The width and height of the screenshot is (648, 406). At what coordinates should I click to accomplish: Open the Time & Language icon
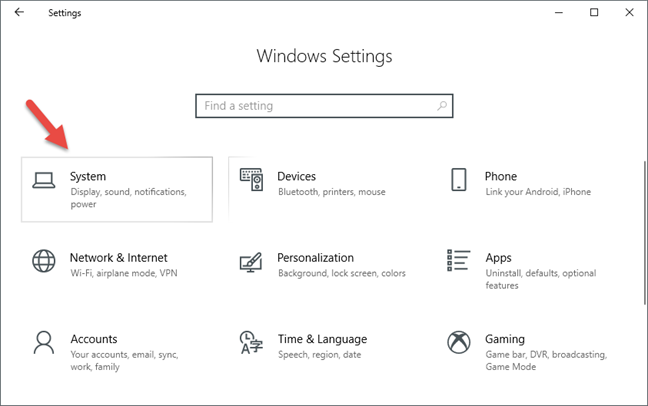pyautogui.click(x=251, y=342)
